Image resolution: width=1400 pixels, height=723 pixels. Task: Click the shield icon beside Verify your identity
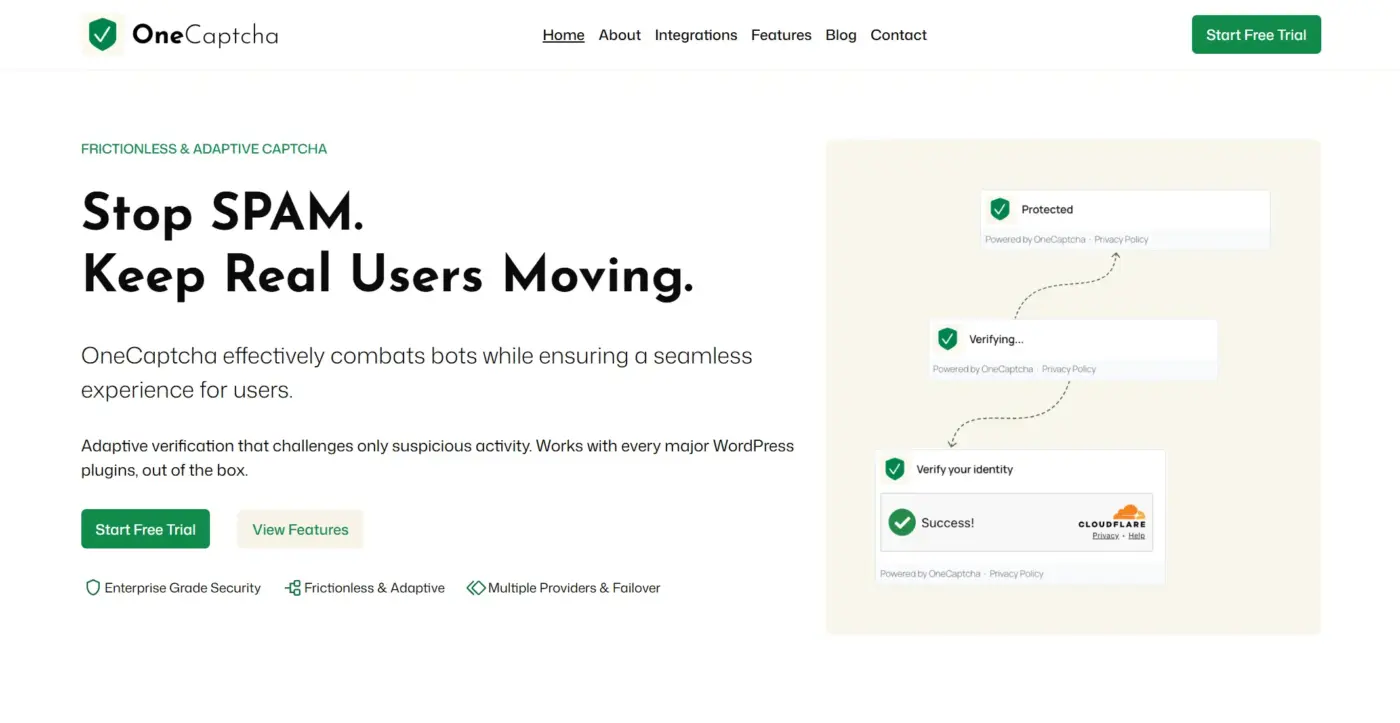(895, 469)
